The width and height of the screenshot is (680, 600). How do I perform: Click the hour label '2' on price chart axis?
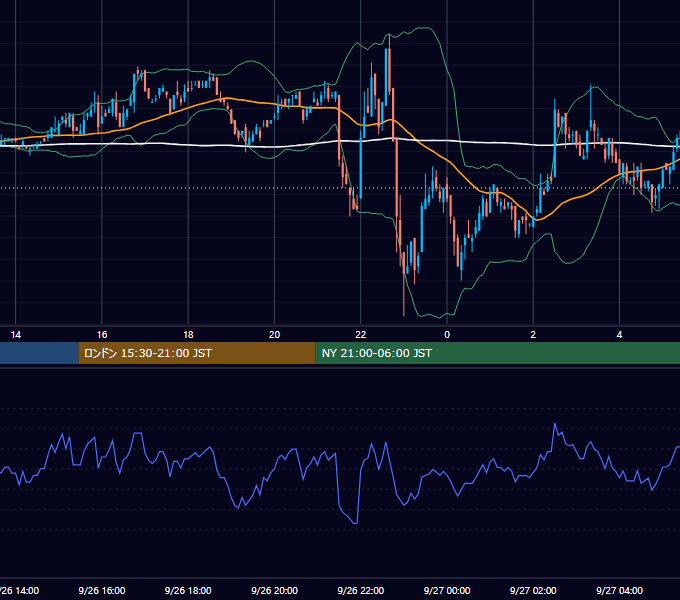[533, 335]
